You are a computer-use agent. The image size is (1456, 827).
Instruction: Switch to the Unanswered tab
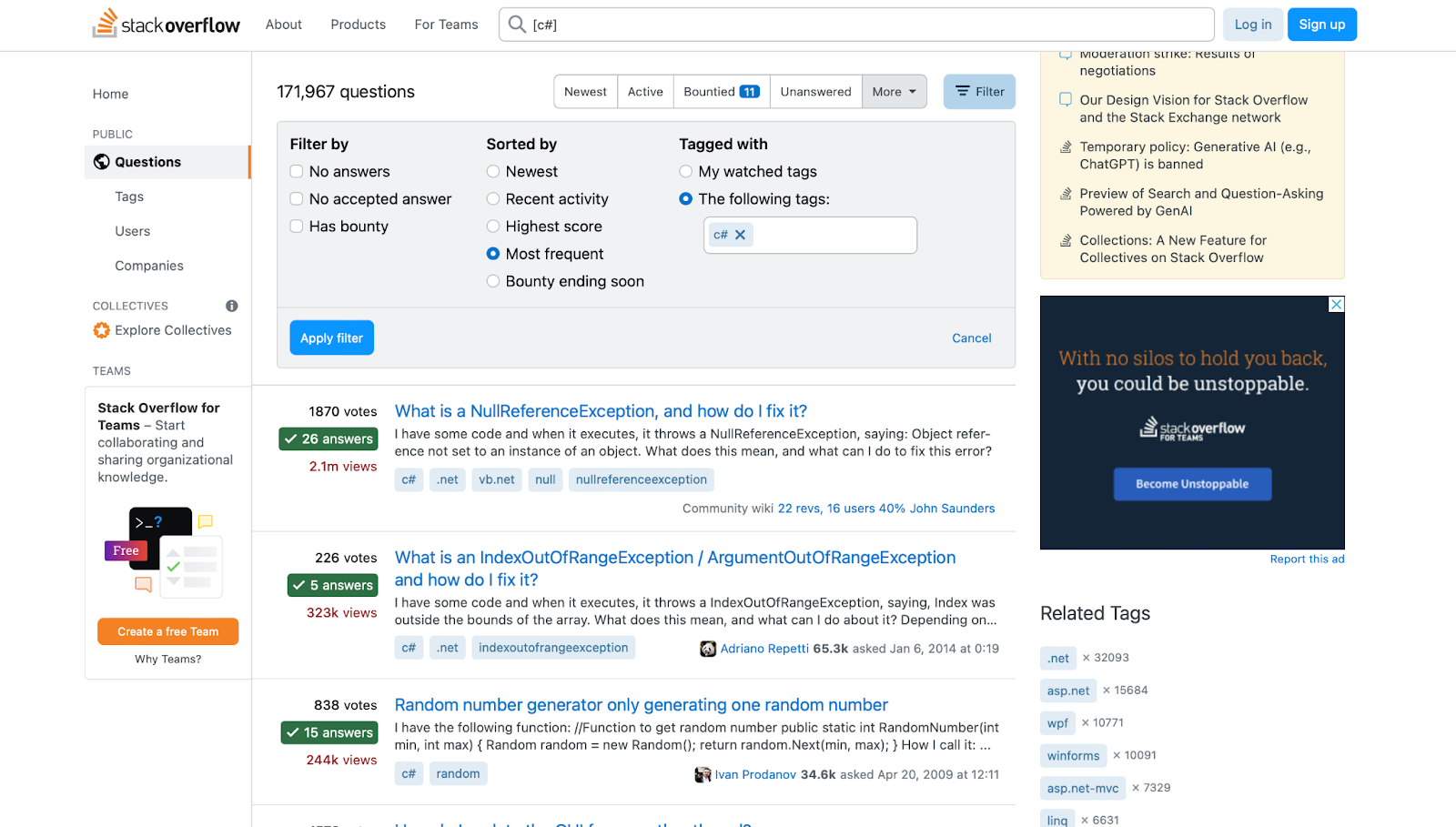tap(815, 92)
